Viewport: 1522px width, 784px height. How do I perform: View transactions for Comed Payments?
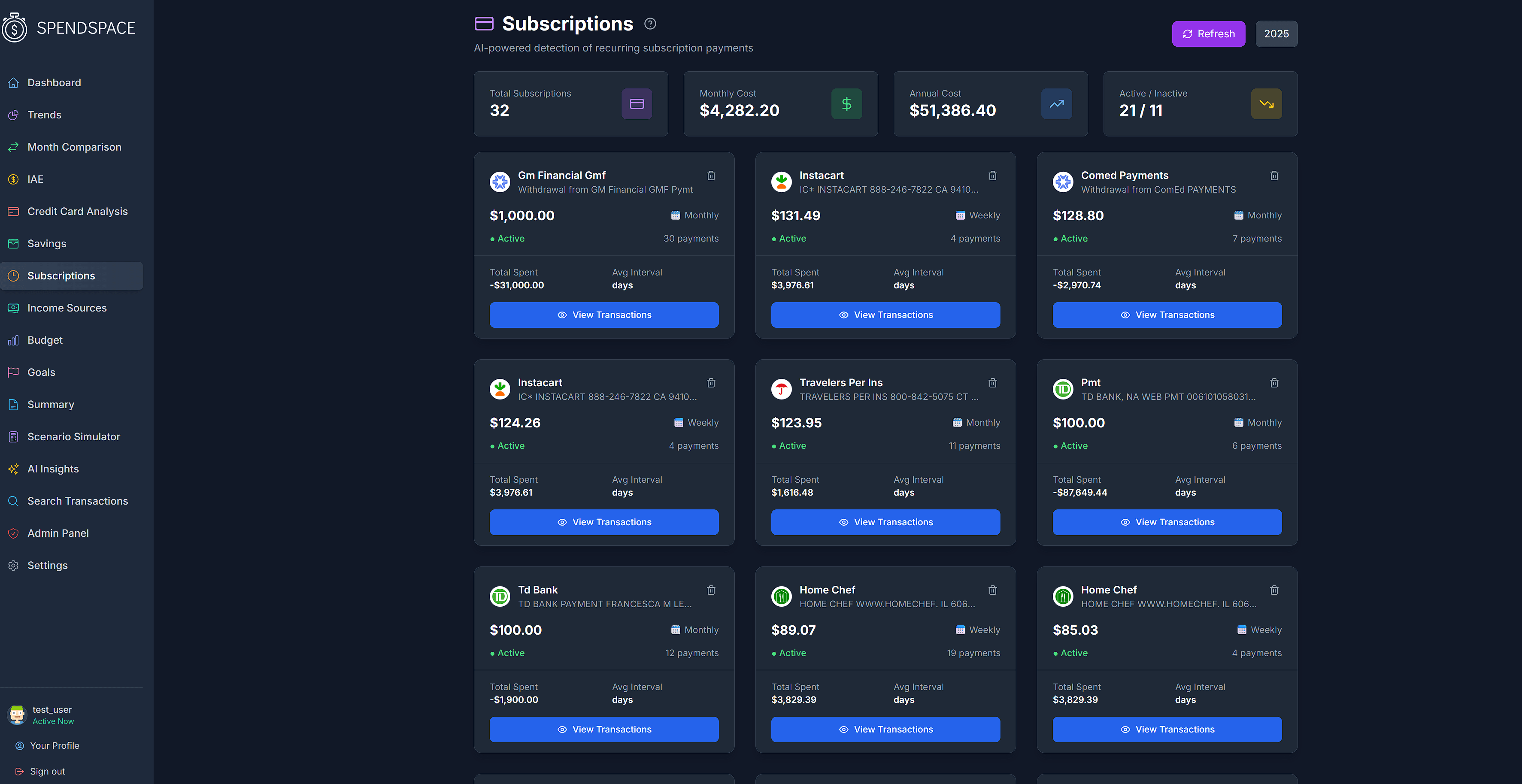(x=1167, y=315)
